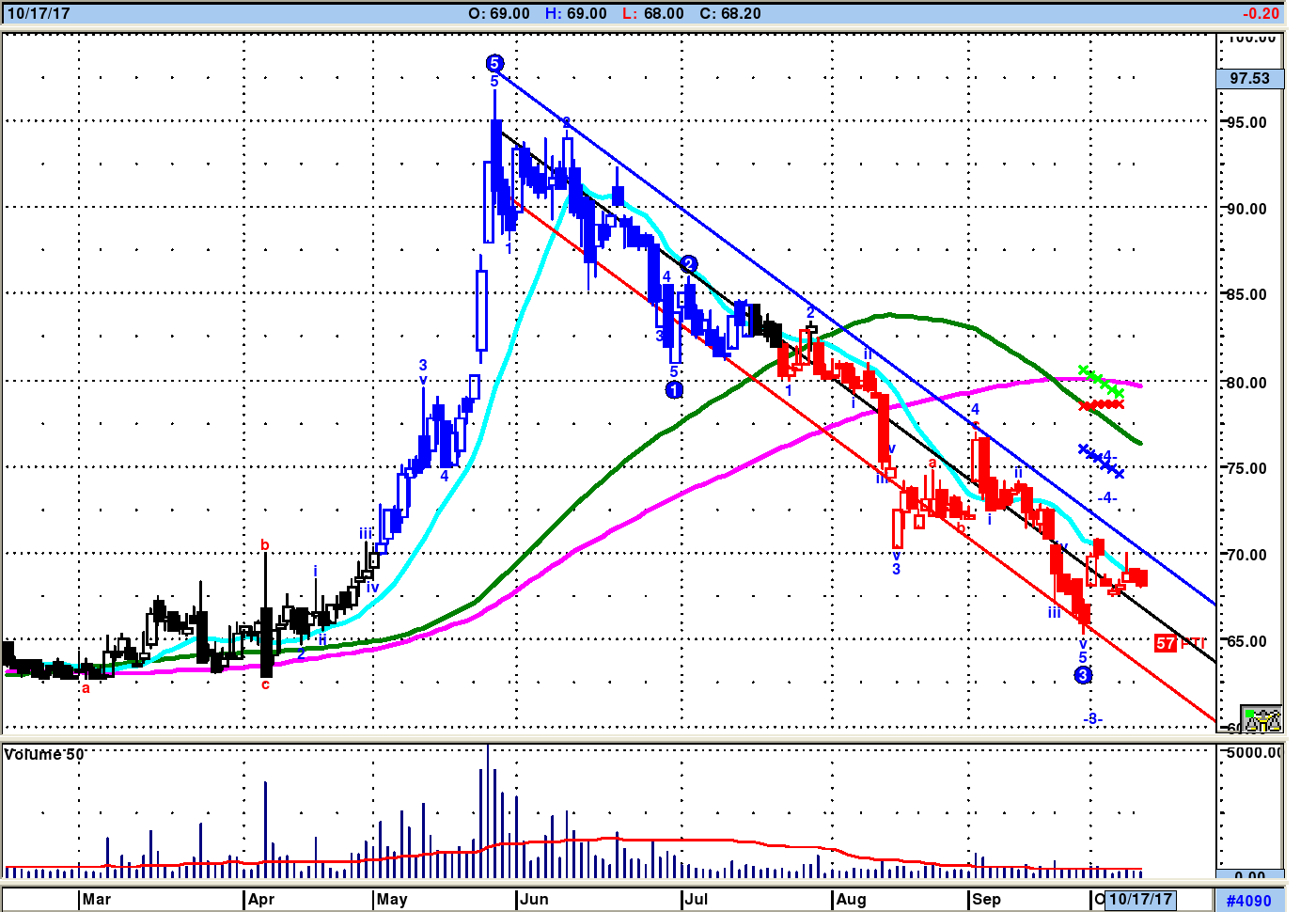Click the scales icon in chart corner
This screenshot has height=912, width=1316.
pos(1261,719)
